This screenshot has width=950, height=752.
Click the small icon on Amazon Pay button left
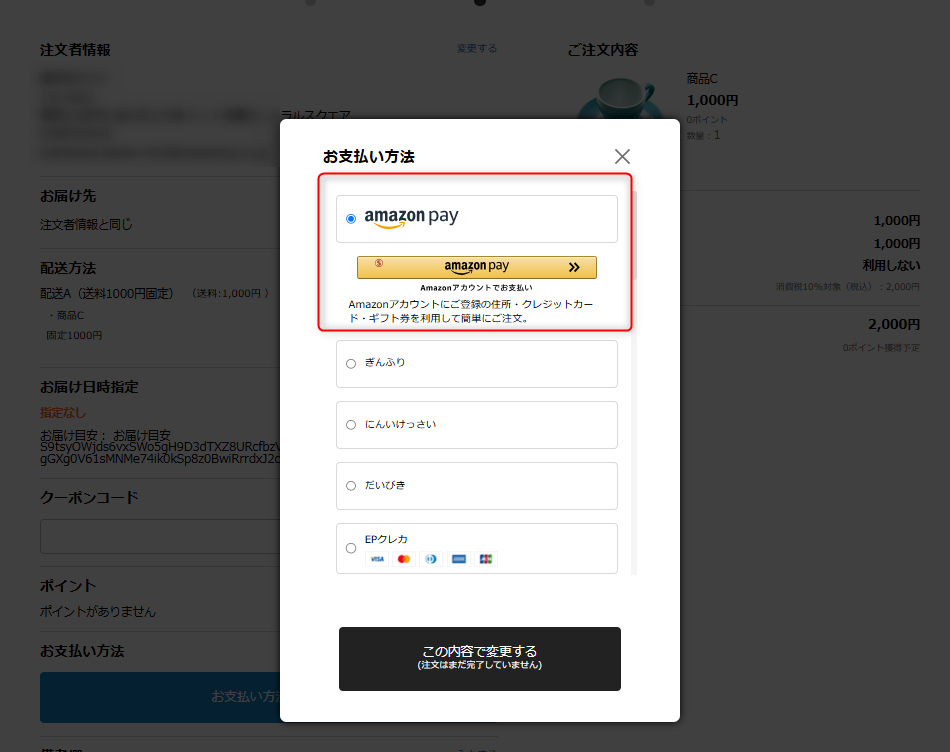[x=379, y=264]
